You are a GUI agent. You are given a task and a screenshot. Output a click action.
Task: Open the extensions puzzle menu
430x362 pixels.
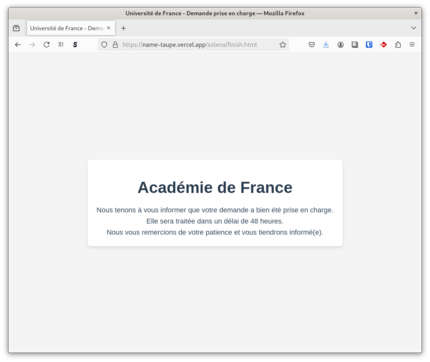click(398, 45)
